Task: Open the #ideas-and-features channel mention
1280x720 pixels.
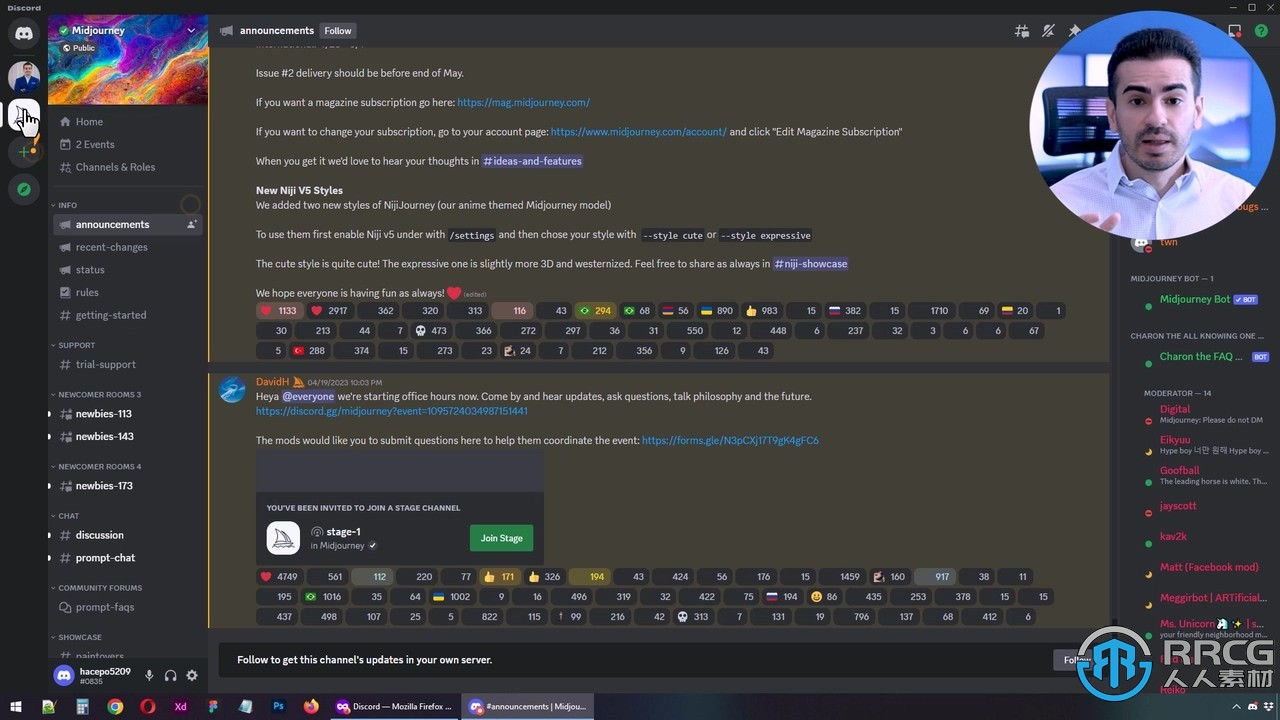Action: click(x=532, y=161)
